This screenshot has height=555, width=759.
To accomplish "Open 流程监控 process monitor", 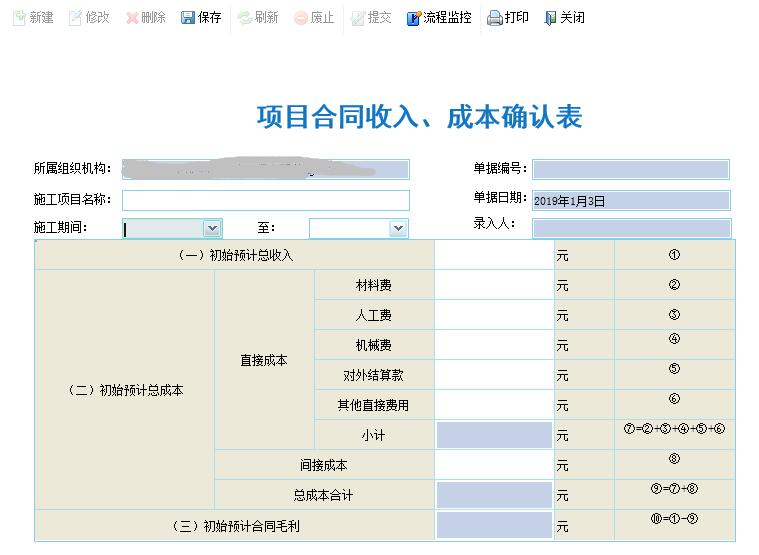I will (414, 18).
